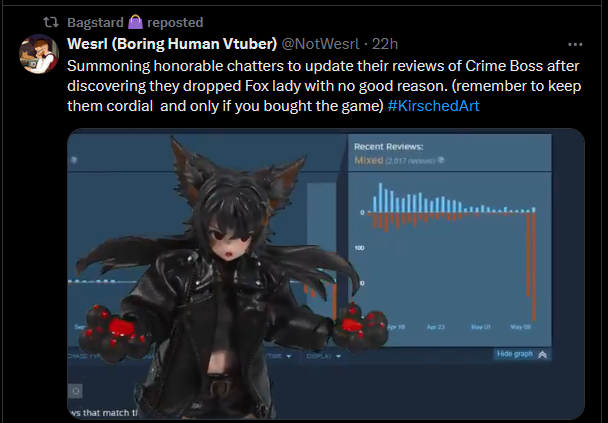Select the tall orange negative bar at May 08
Screen dimensions: 608x423
(534, 267)
